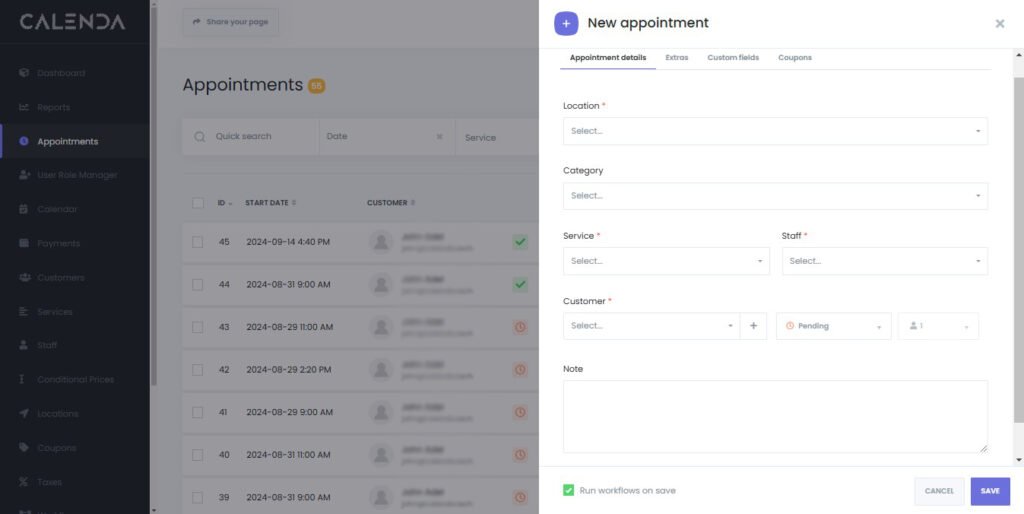Click the Save button
1024x514 pixels.
990,491
